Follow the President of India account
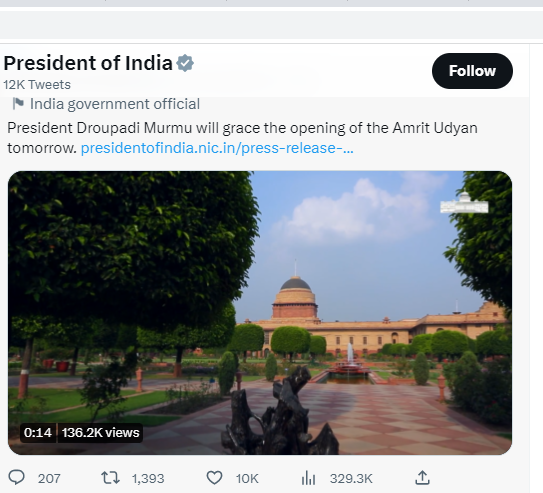The image size is (543, 493). pos(472,71)
